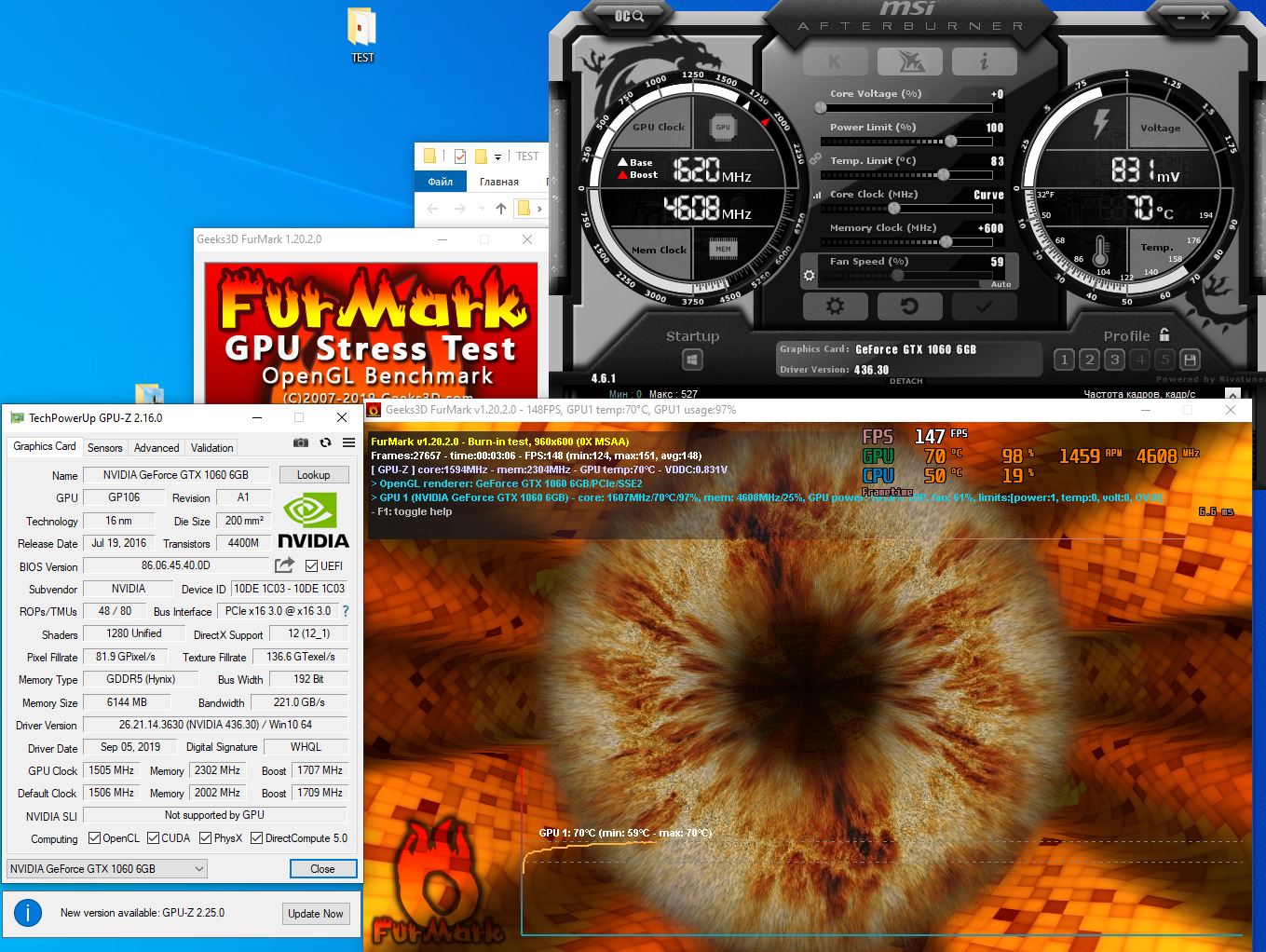Toggle the OpenCL checkbox
Screen dimensions: 1266x952
coord(94,838)
